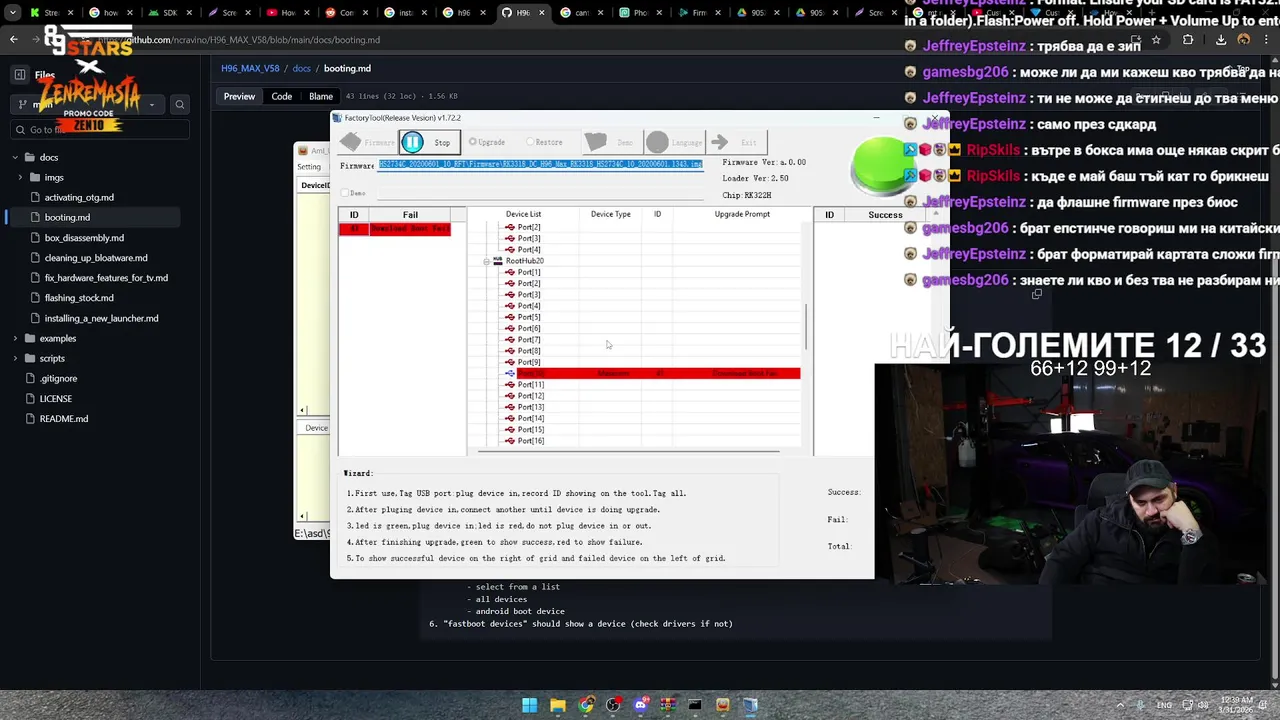
Task: Open the Windows Start menu
Action: point(529,705)
